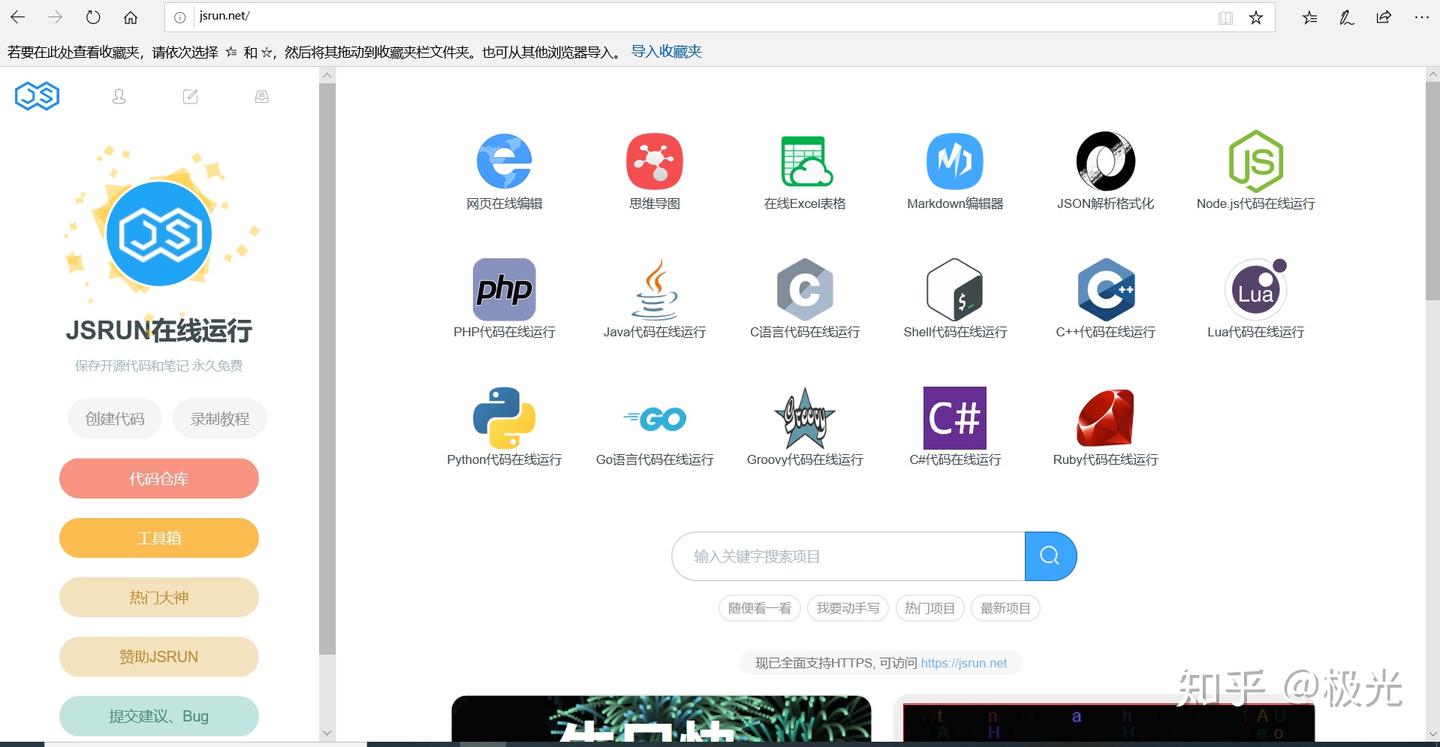Choose Node.js代码在线运行 icon

coord(1256,161)
